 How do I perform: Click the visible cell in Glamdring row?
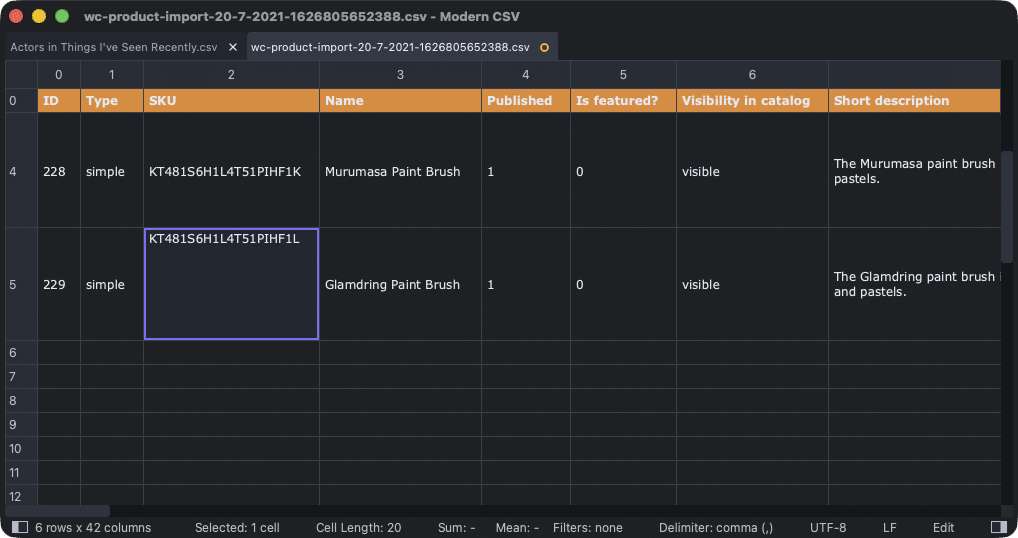752,284
